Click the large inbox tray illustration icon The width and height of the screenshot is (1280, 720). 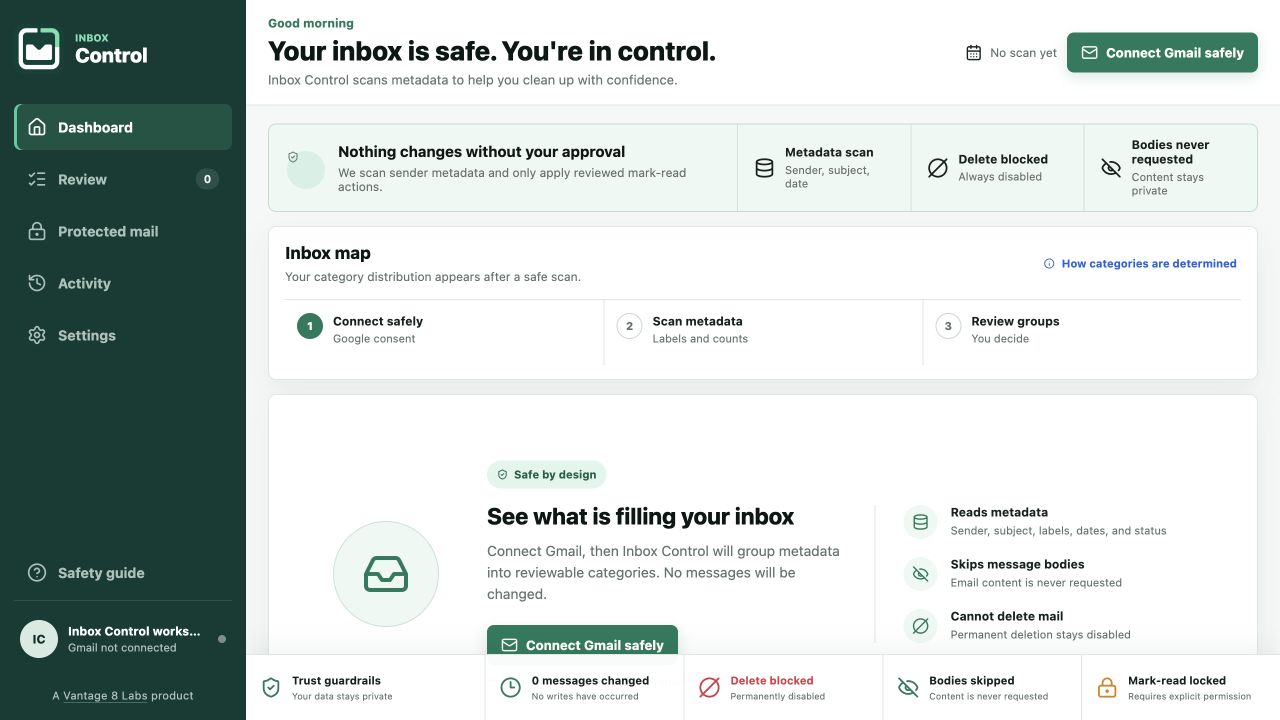(386, 574)
